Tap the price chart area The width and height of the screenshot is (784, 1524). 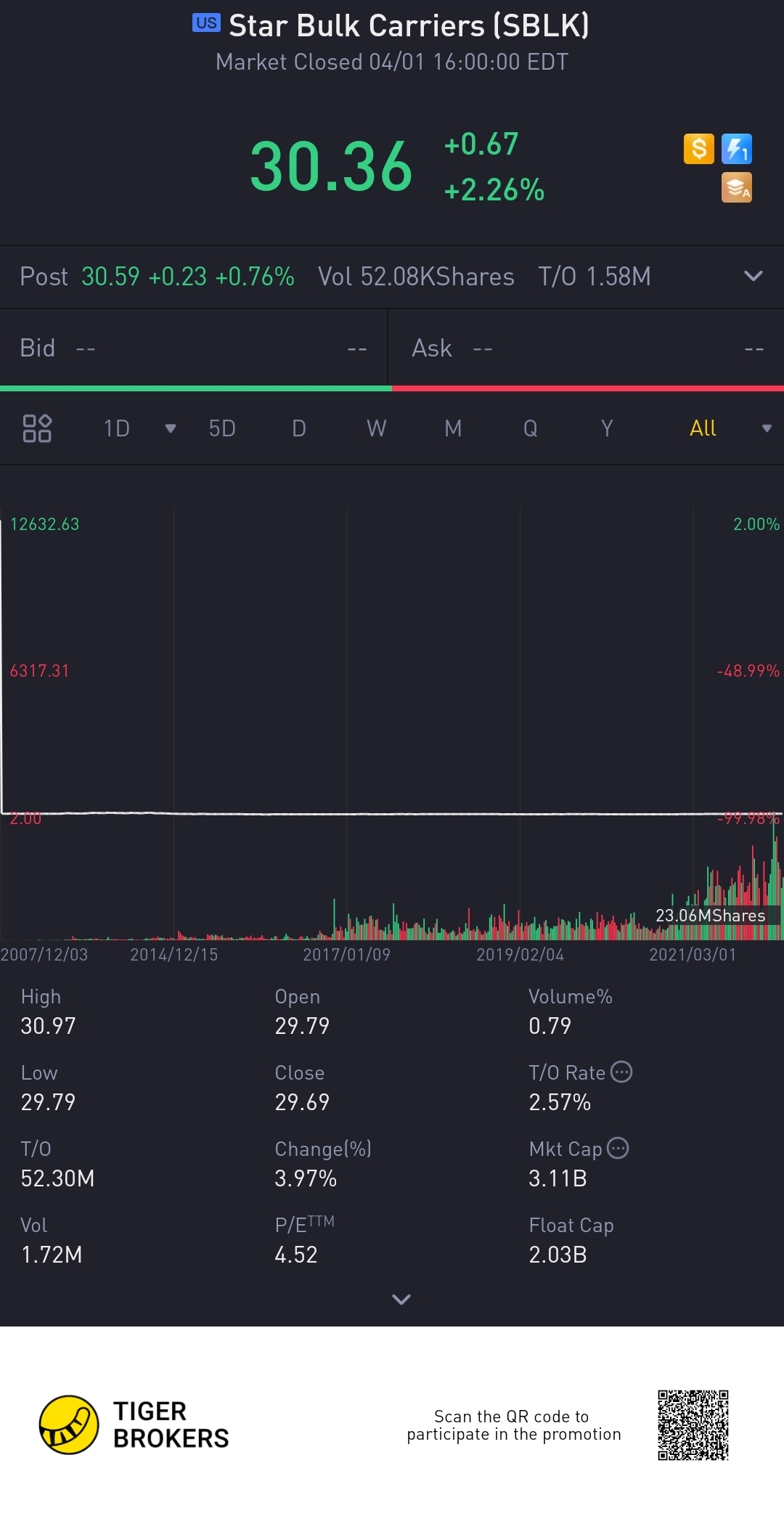[392, 661]
